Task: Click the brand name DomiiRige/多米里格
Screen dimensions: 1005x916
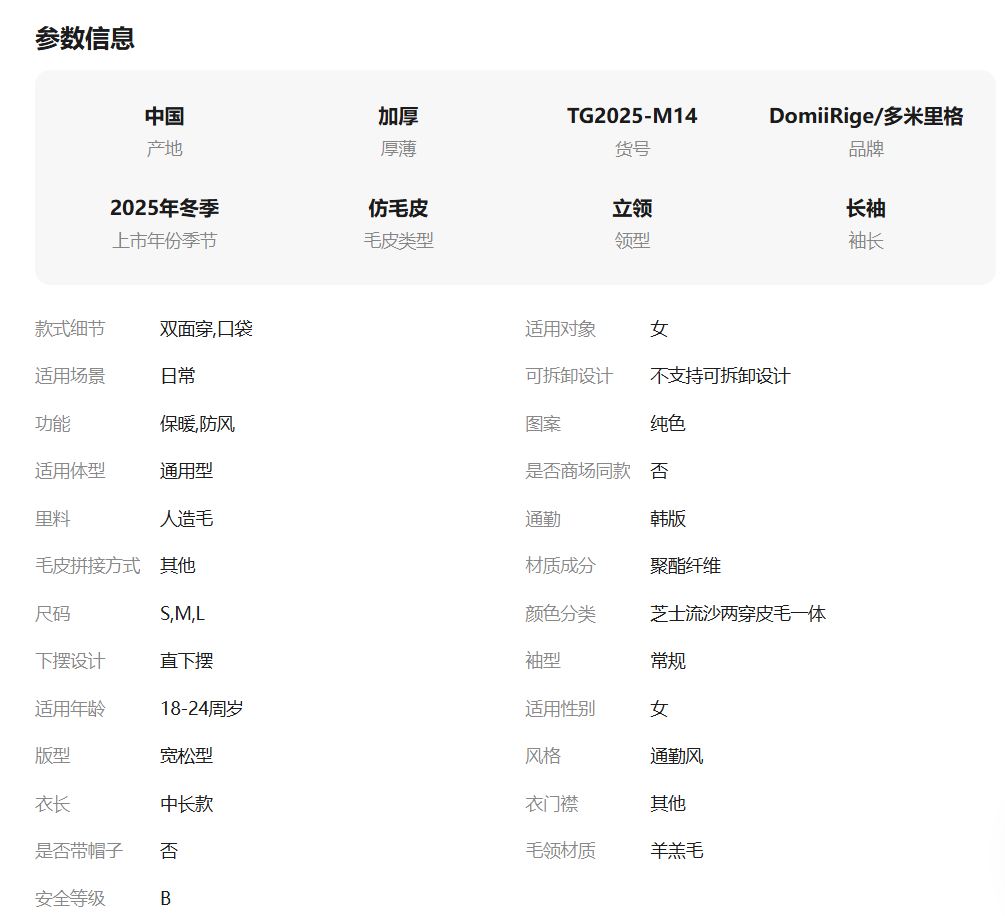Action: pos(865,116)
